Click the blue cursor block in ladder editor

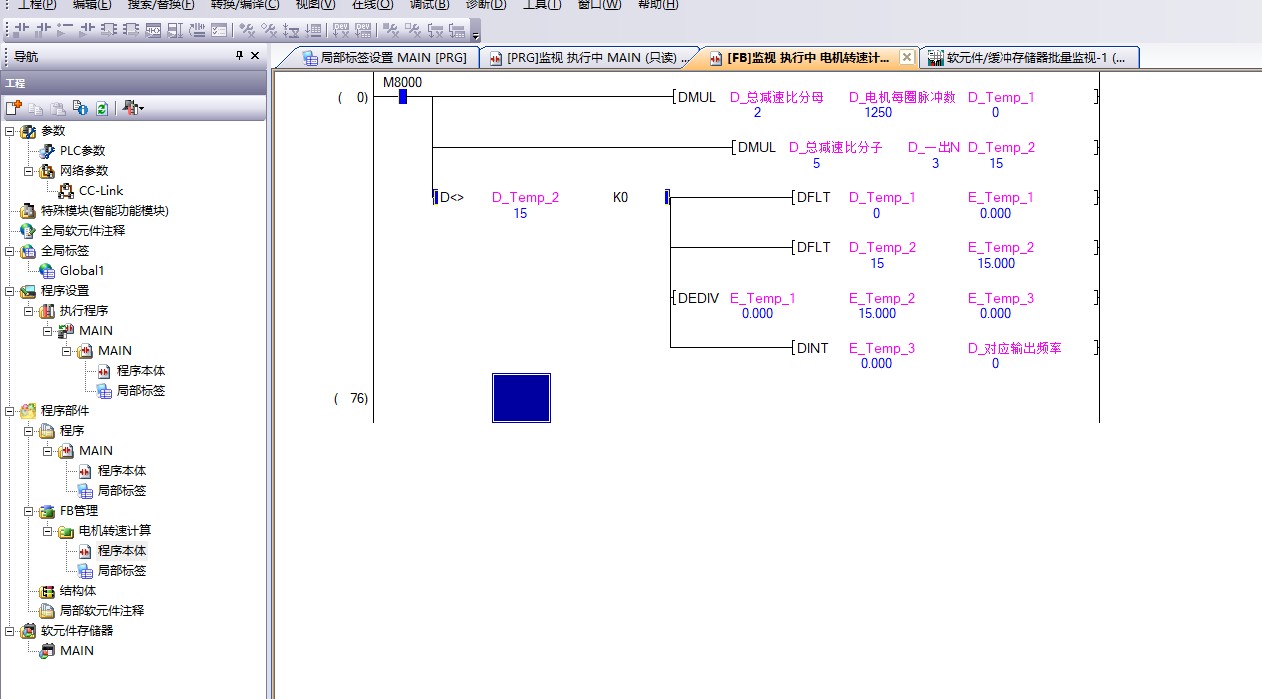521,398
